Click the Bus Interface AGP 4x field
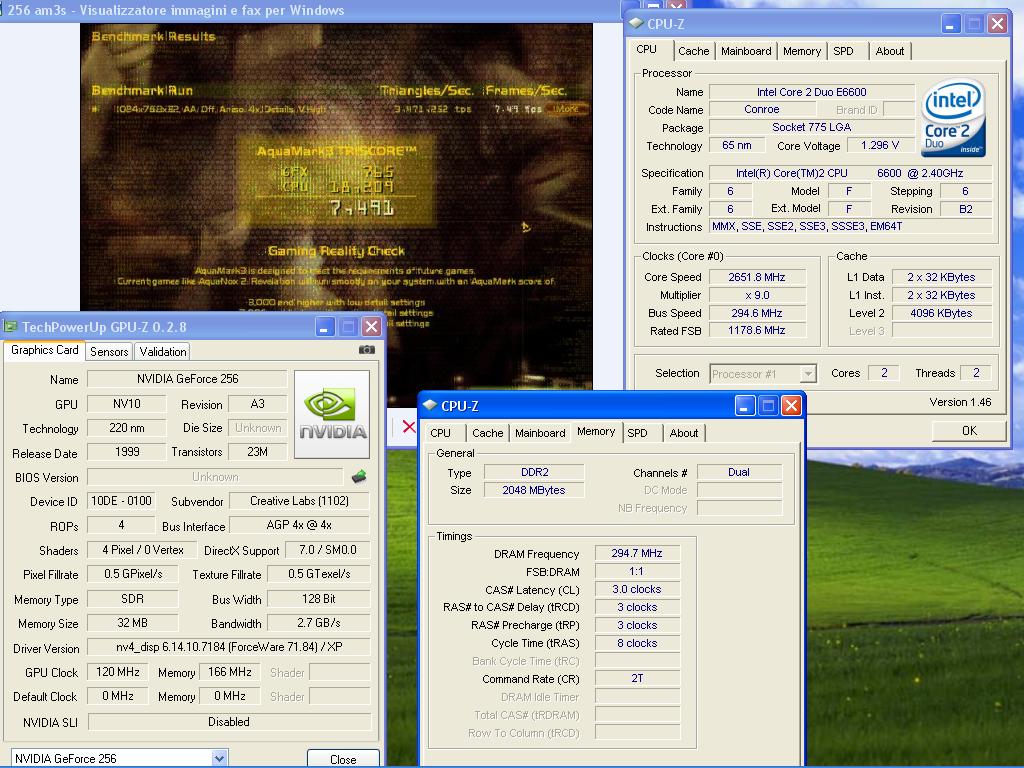 click(x=299, y=525)
